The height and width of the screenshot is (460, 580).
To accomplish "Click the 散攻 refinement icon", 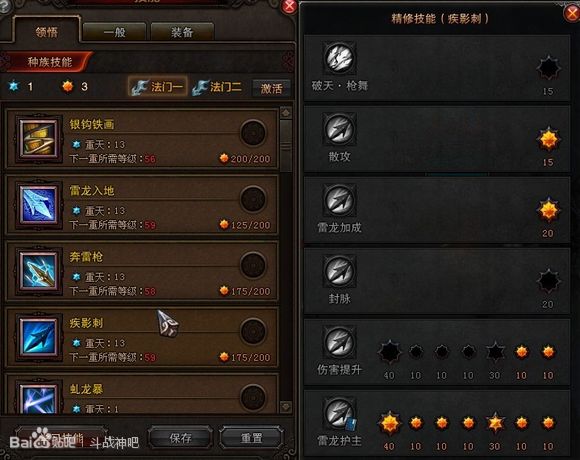I will (x=340, y=129).
